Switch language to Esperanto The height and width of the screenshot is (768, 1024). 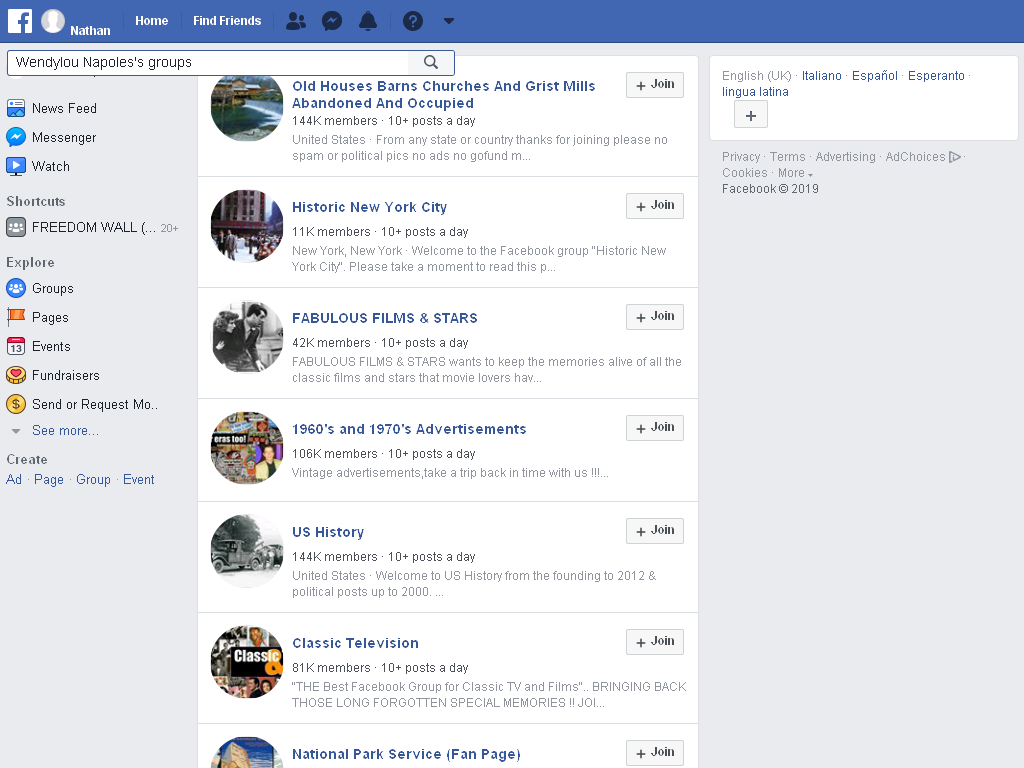tap(936, 76)
